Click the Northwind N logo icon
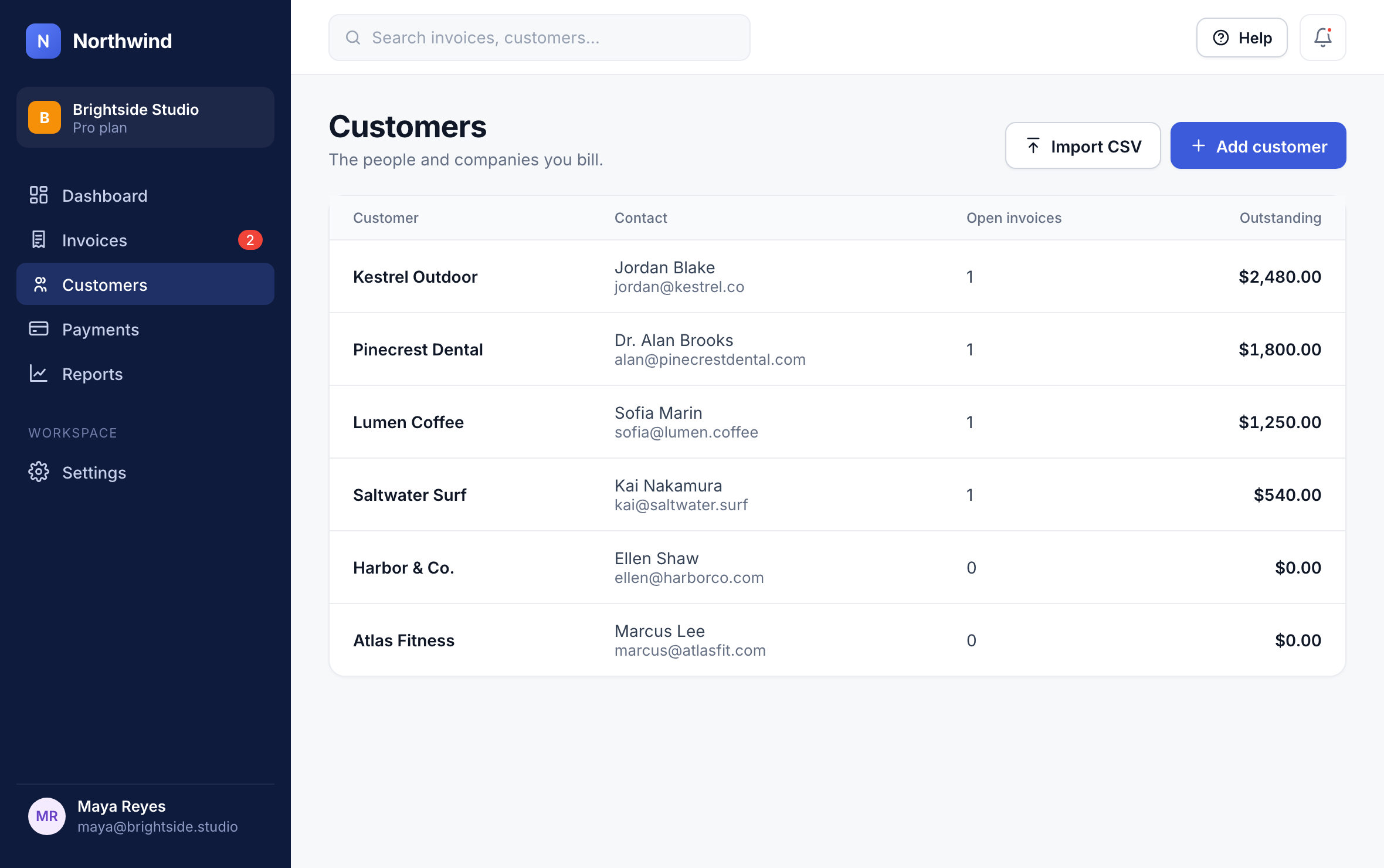 coord(43,41)
